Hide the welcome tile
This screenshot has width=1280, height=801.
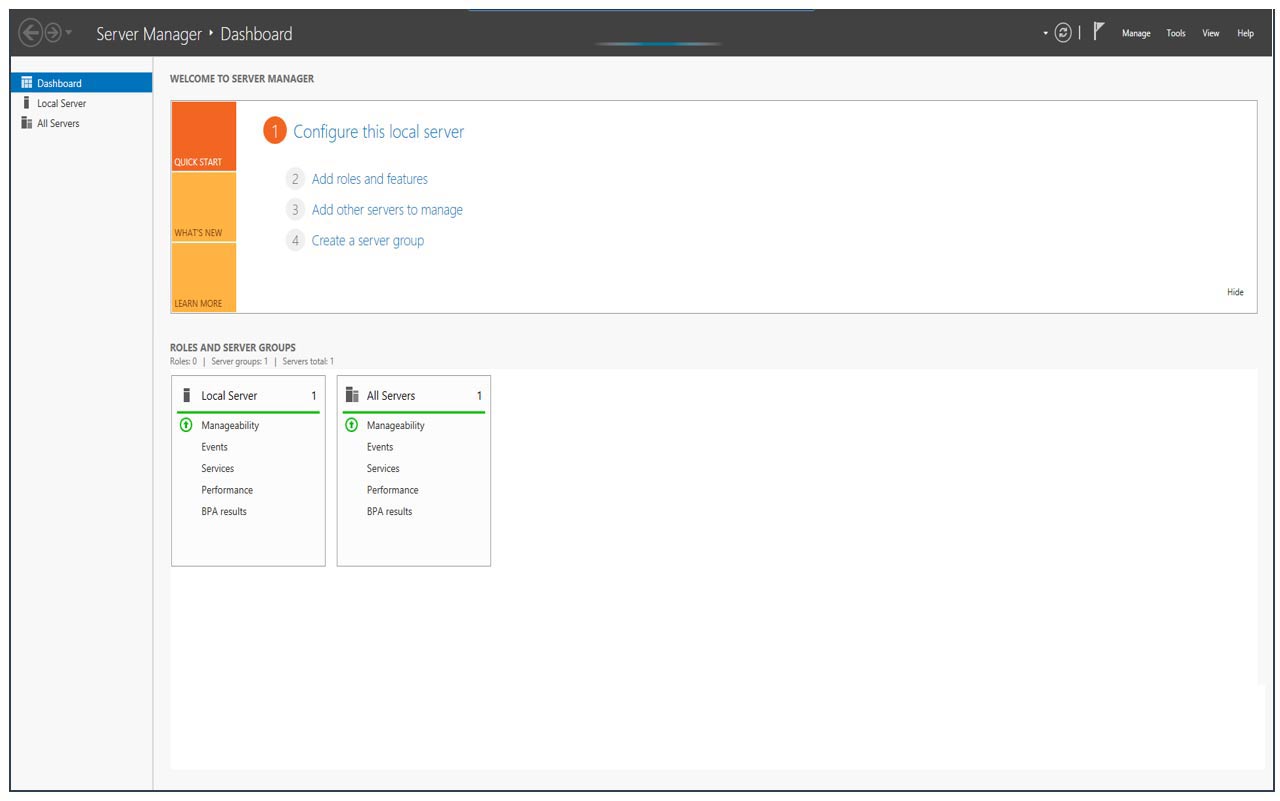(1235, 292)
